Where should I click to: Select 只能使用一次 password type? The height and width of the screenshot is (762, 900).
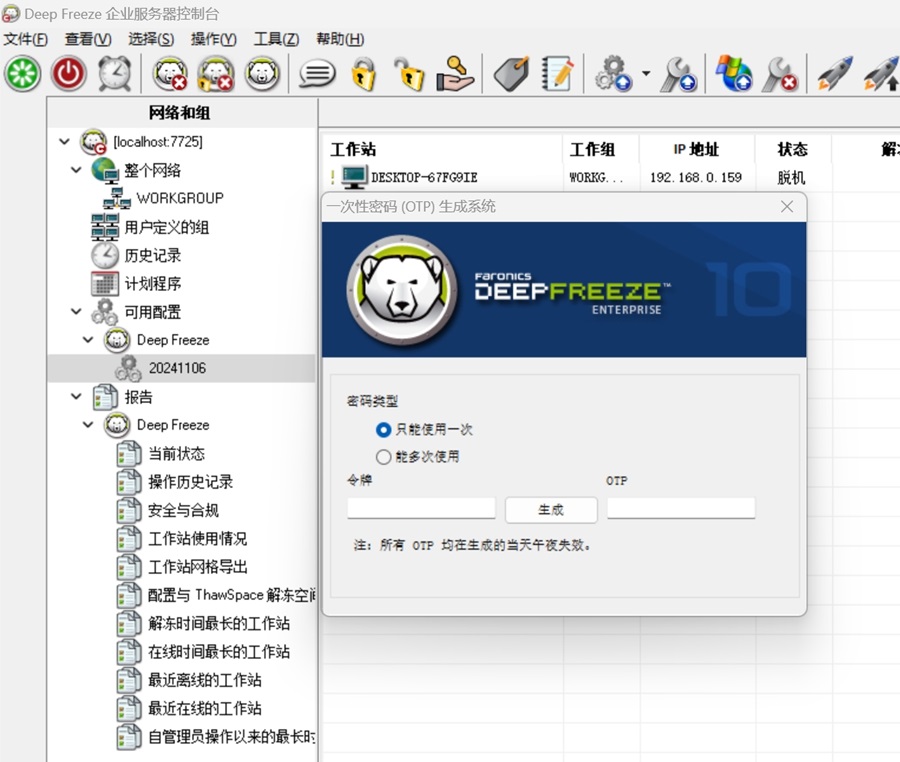[383, 429]
